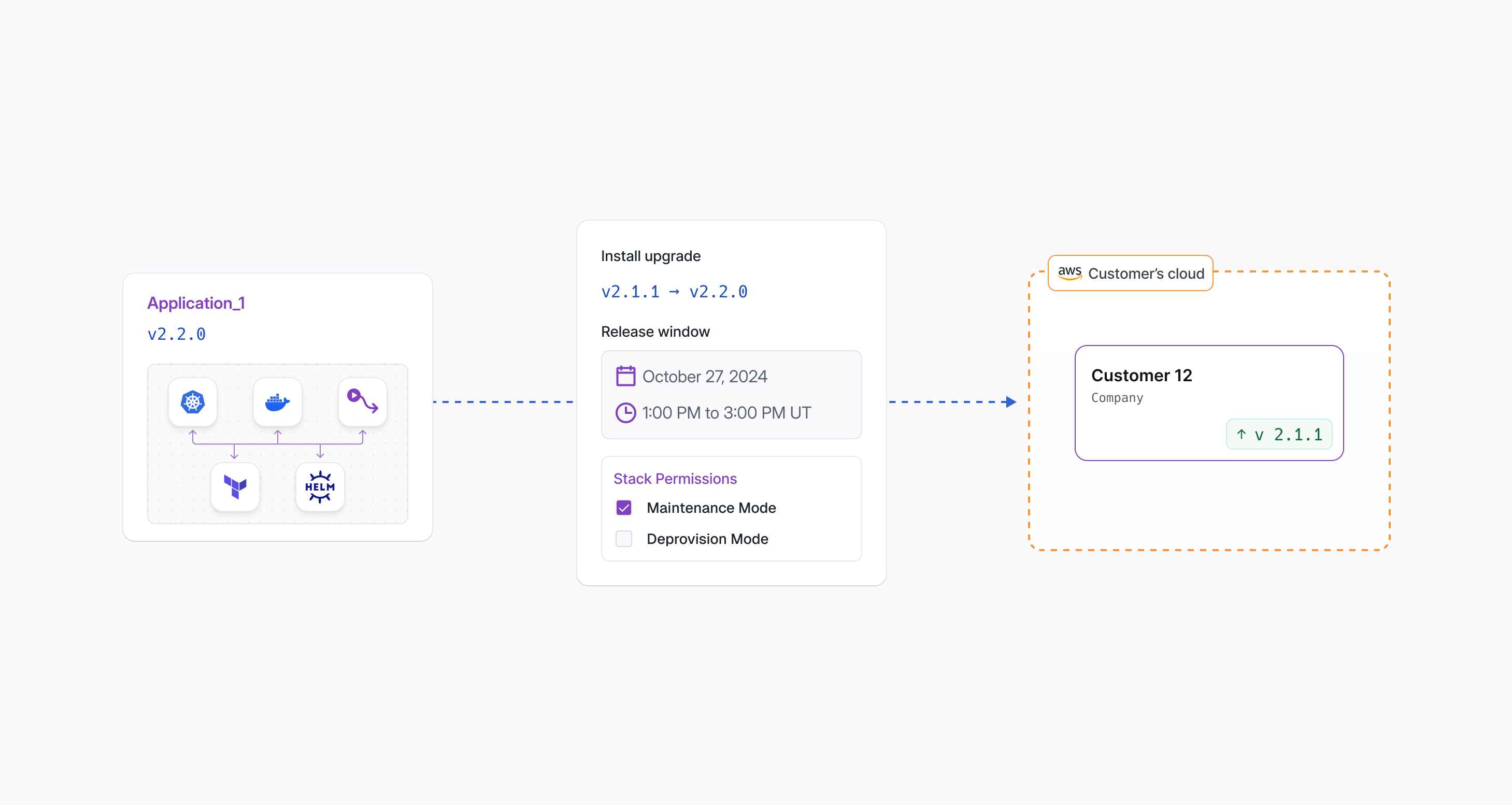Enable the Deprovision Mode checkbox

pos(624,539)
